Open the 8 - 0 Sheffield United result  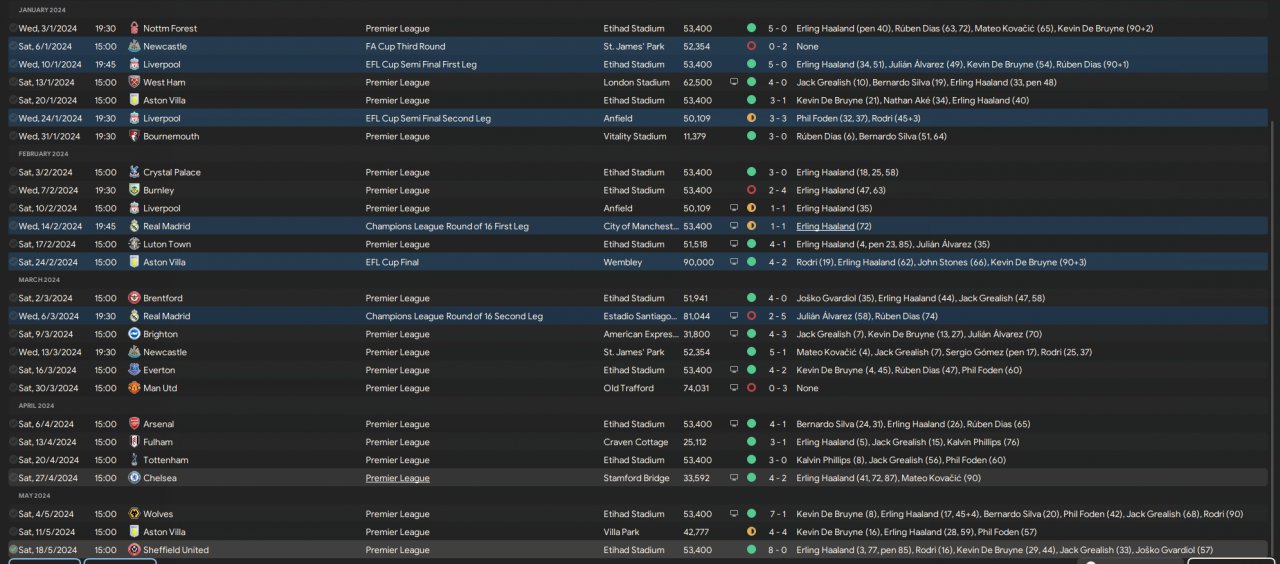tap(777, 550)
